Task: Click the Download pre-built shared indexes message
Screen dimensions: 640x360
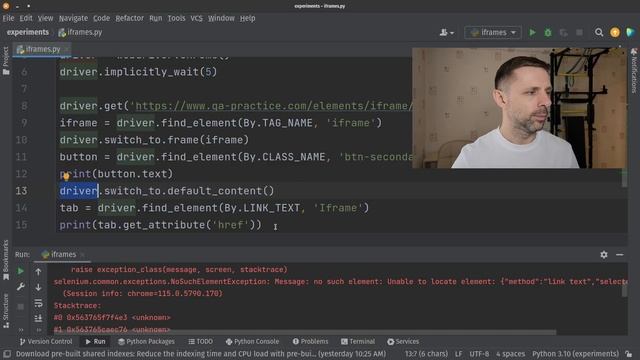Action: click(201, 354)
